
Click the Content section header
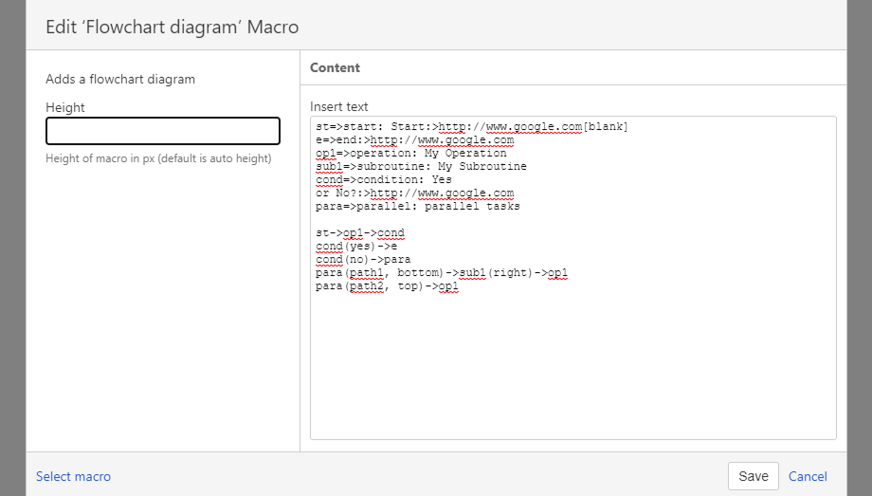pos(335,68)
